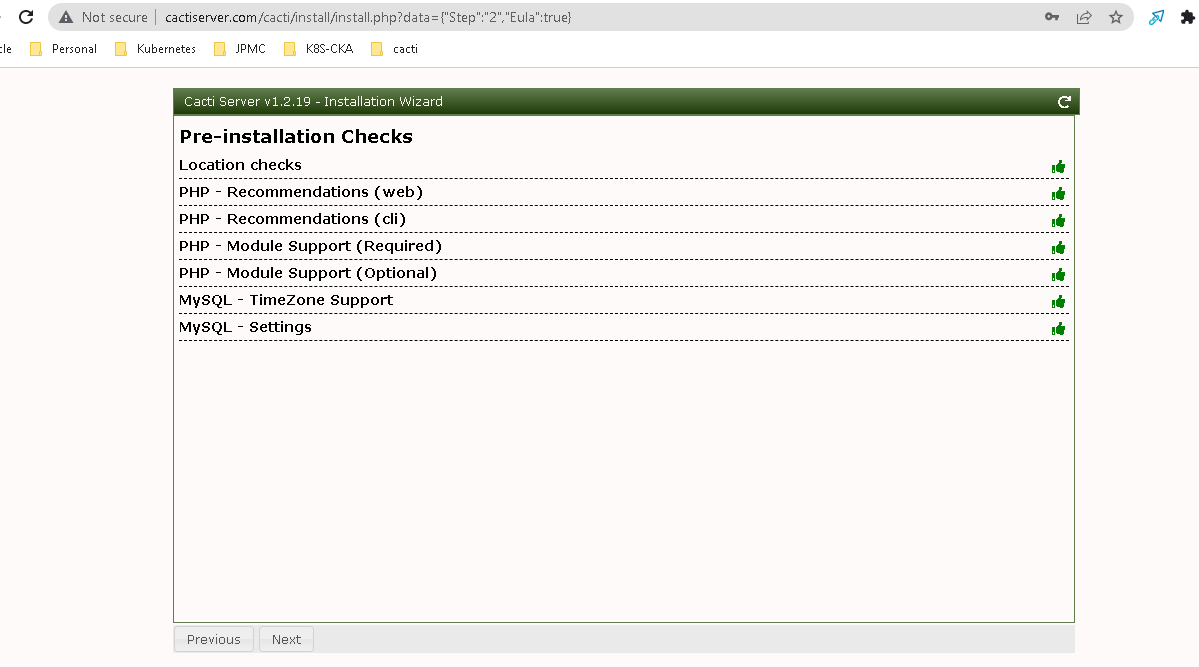The height and width of the screenshot is (667, 1199).
Task: Click the Cacti Server v1.2.19 wizard title
Action: [313, 102]
